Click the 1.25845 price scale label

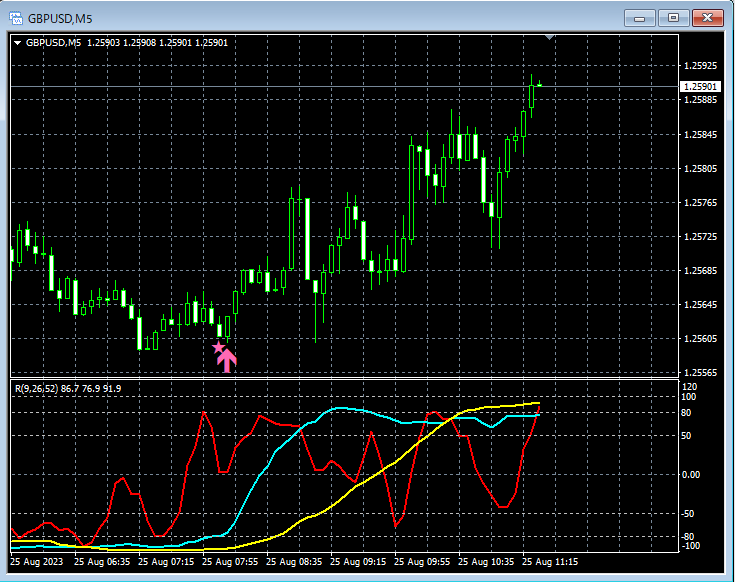(700, 135)
